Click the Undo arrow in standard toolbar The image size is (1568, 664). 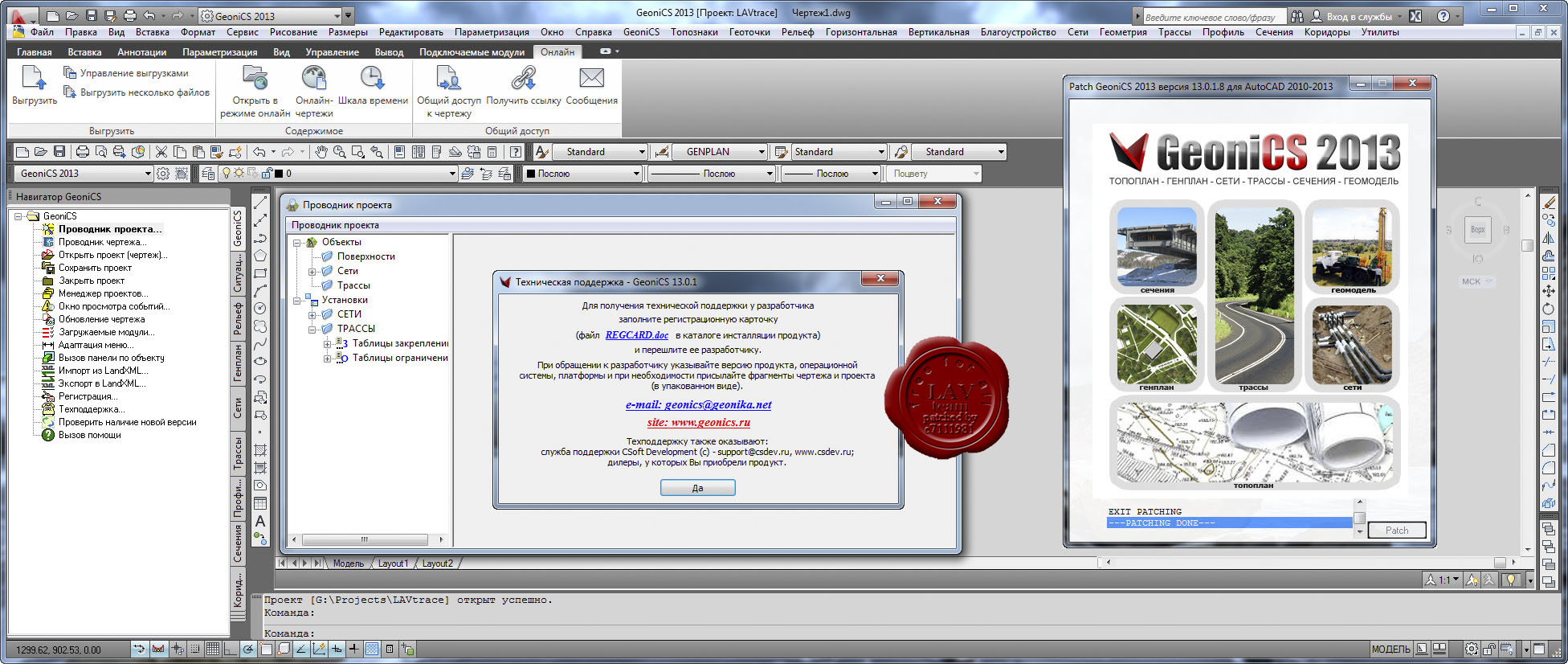(259, 151)
